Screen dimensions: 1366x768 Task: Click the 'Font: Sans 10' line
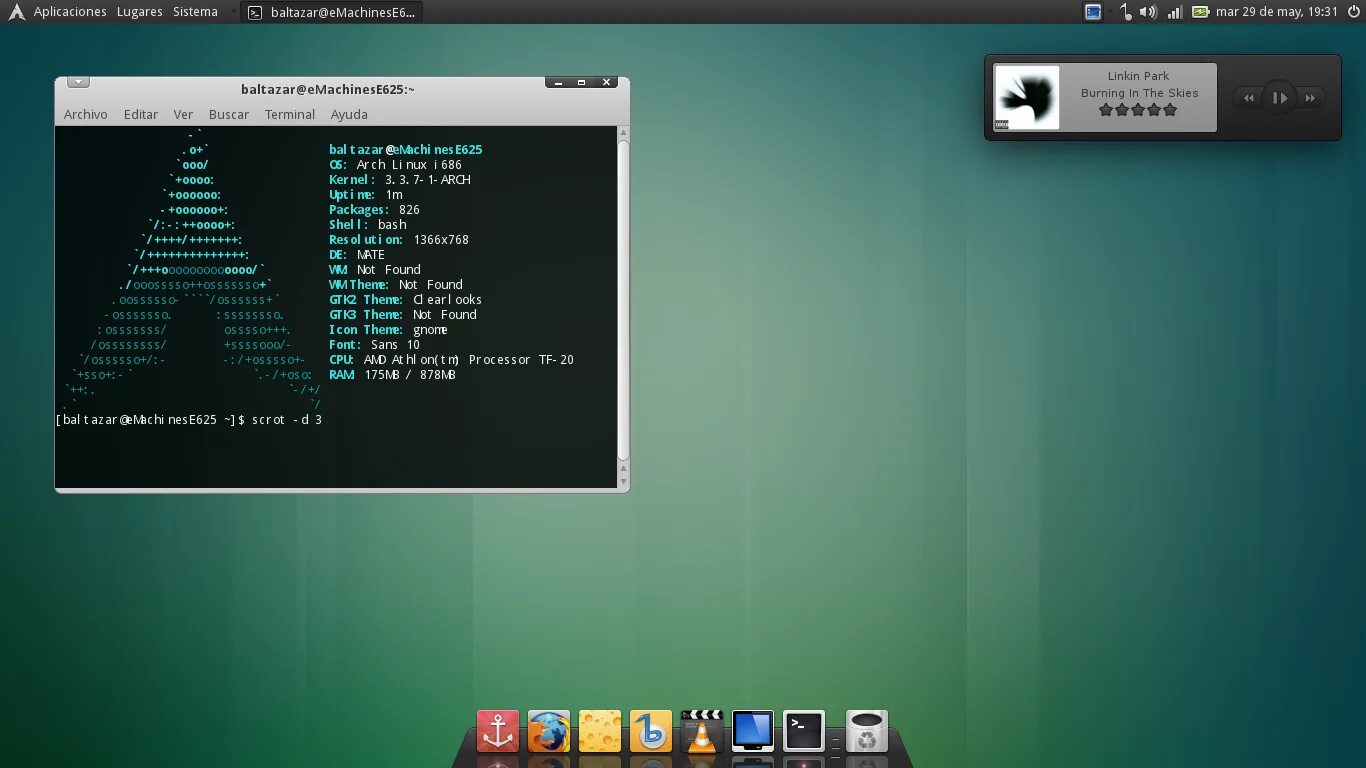[x=374, y=345]
